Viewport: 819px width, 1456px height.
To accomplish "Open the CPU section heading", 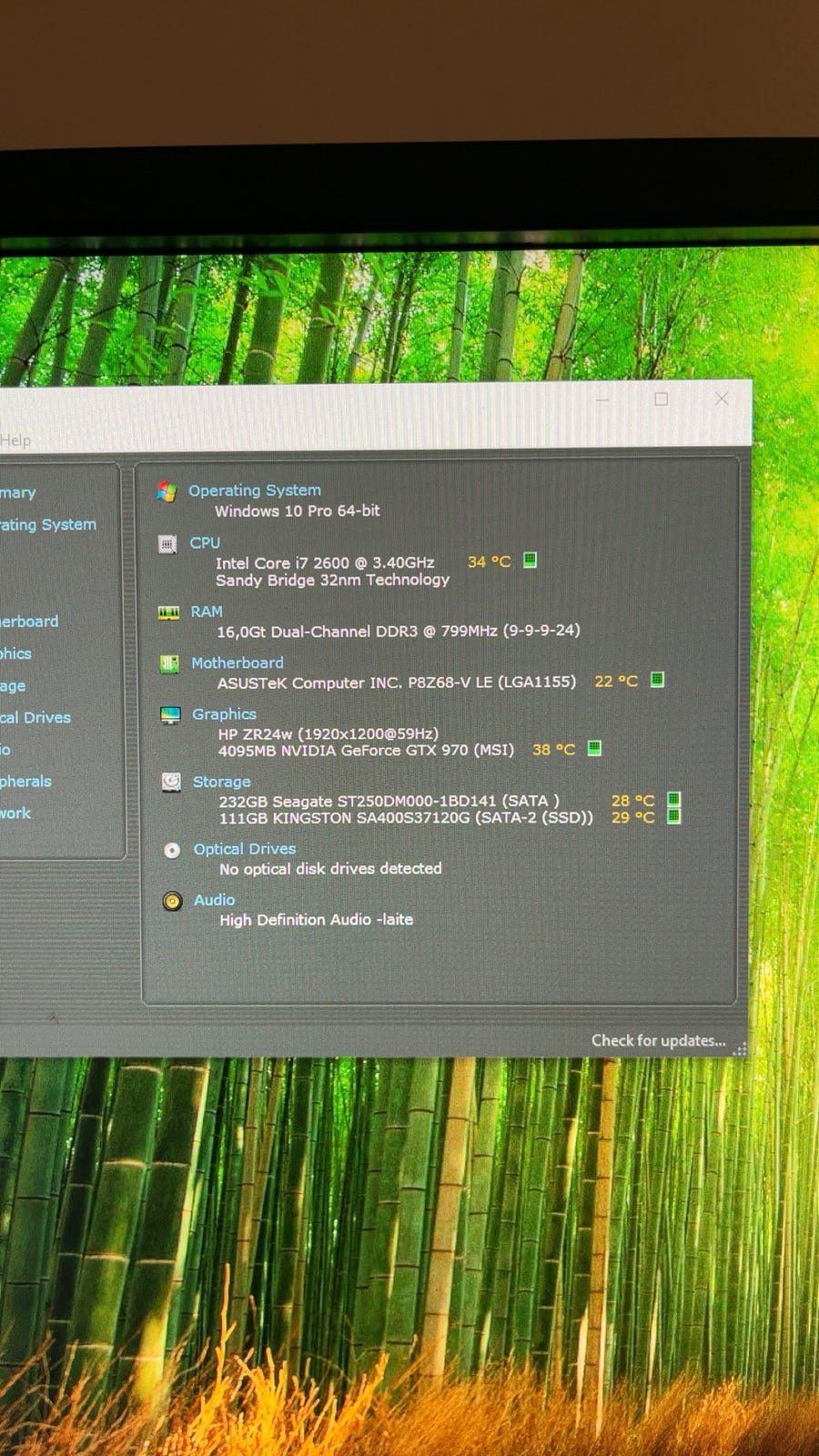I will 205,542.
